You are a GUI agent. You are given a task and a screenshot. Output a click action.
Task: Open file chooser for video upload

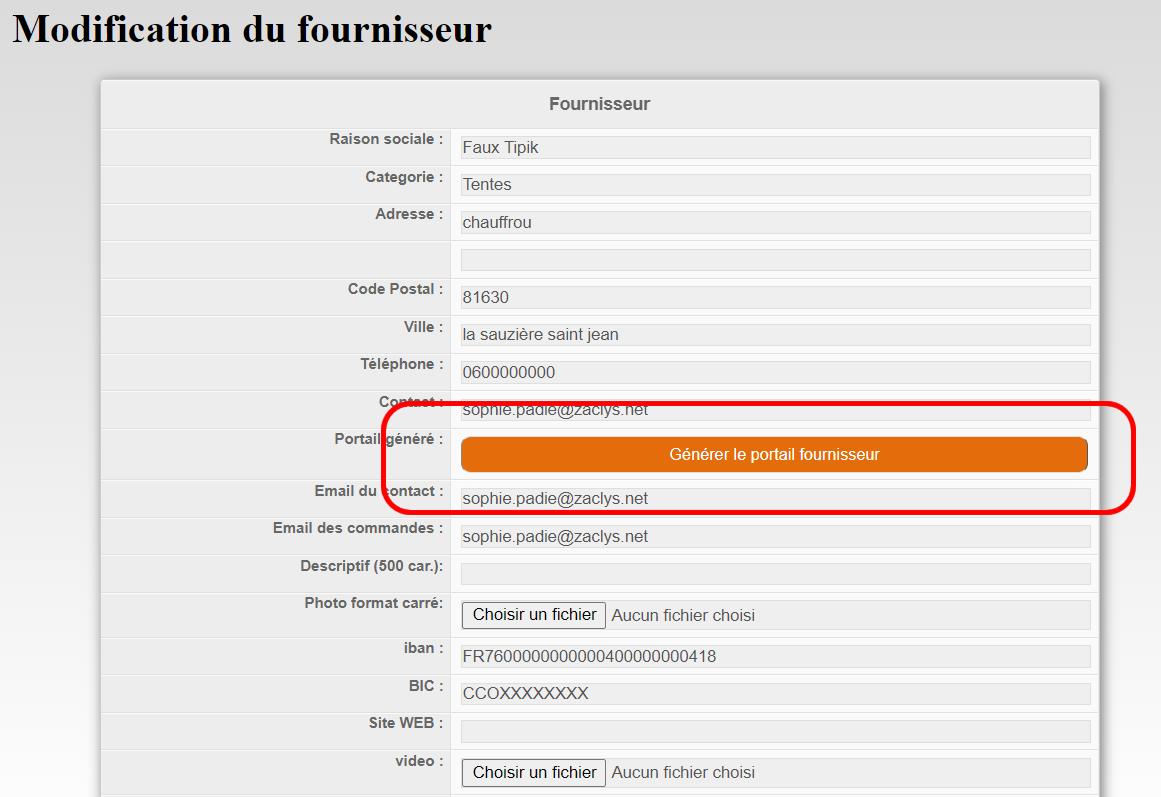(534, 772)
